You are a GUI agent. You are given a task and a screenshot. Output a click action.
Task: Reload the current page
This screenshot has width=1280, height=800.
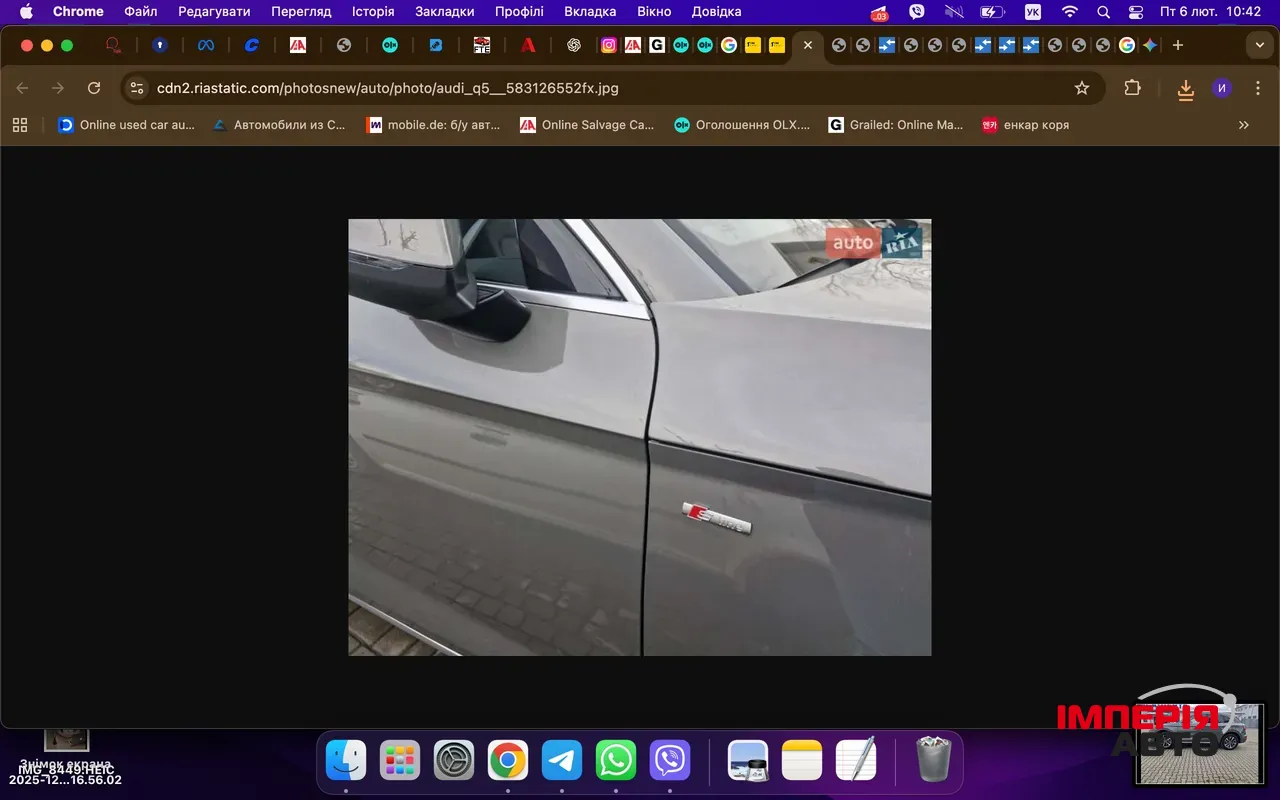(94, 88)
